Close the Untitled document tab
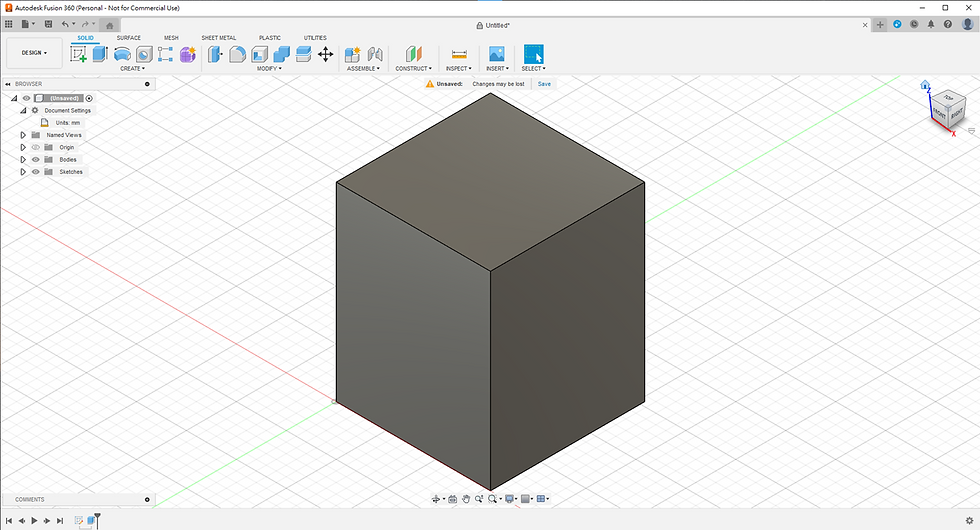The image size is (980, 530). point(865,25)
